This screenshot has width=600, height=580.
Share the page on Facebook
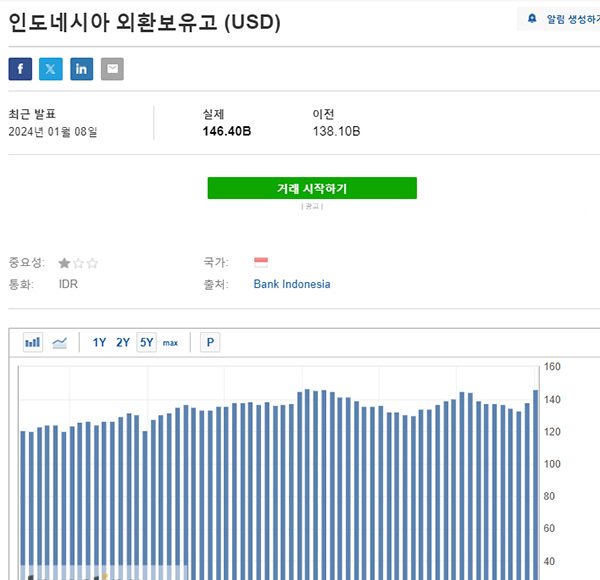click(x=20, y=69)
